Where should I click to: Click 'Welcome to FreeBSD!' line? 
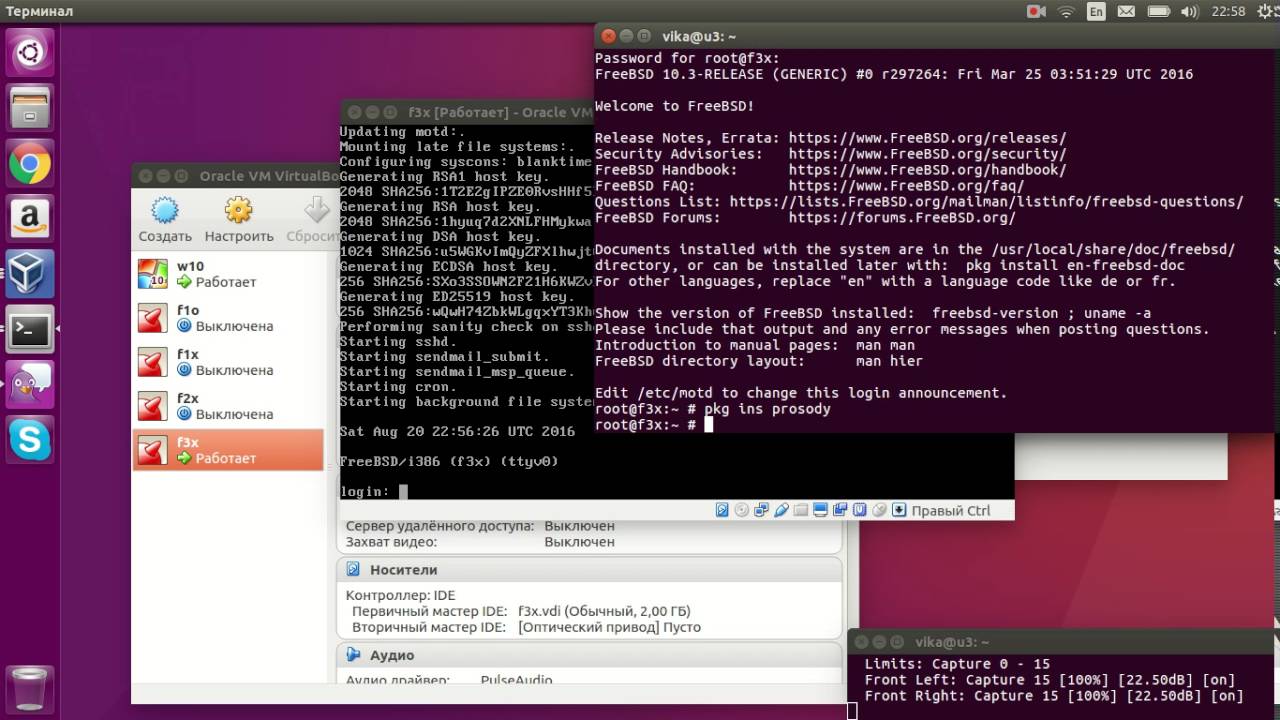tap(674, 106)
